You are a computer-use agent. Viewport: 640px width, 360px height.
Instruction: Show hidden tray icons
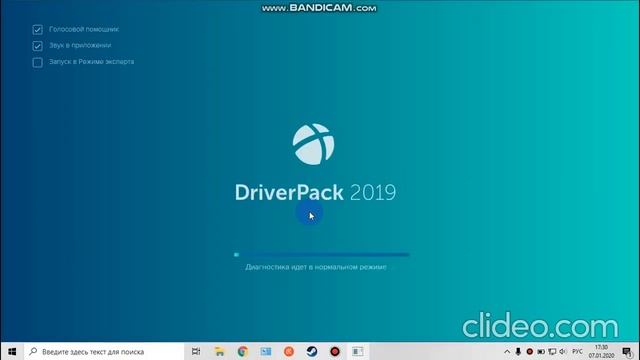[x=507, y=351]
